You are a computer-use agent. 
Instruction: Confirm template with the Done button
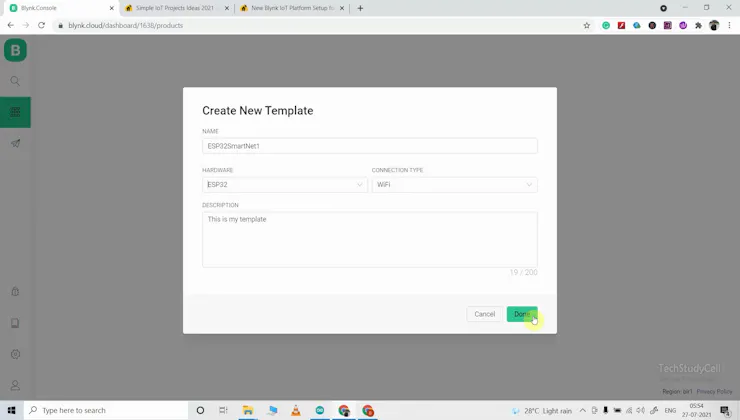[522, 314]
